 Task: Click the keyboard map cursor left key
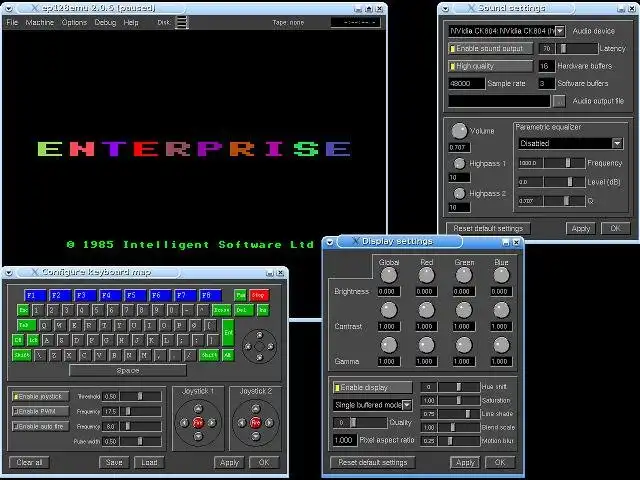coord(248,347)
